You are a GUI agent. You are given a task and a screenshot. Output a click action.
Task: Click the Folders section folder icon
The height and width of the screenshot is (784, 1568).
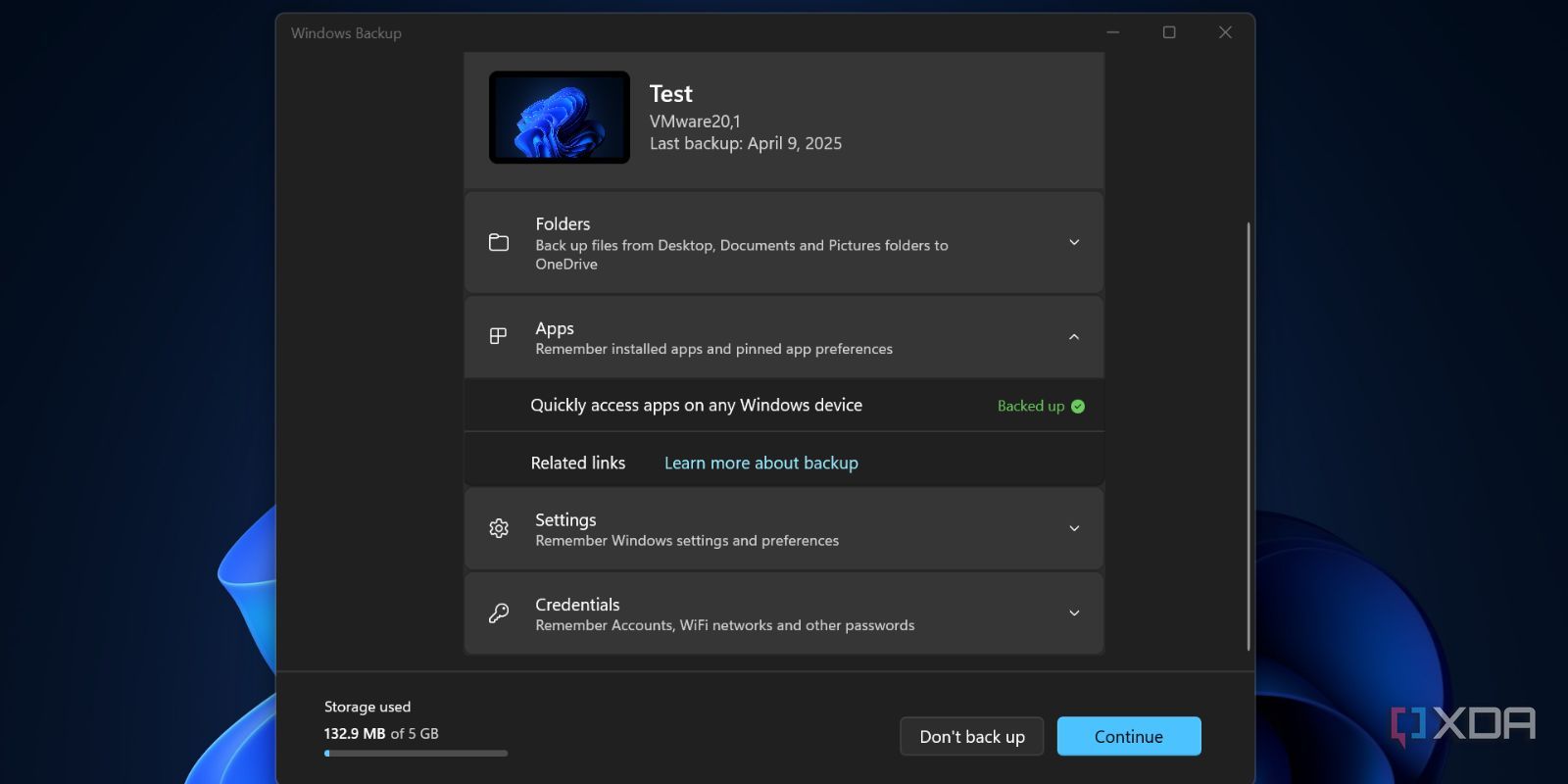[x=499, y=242]
